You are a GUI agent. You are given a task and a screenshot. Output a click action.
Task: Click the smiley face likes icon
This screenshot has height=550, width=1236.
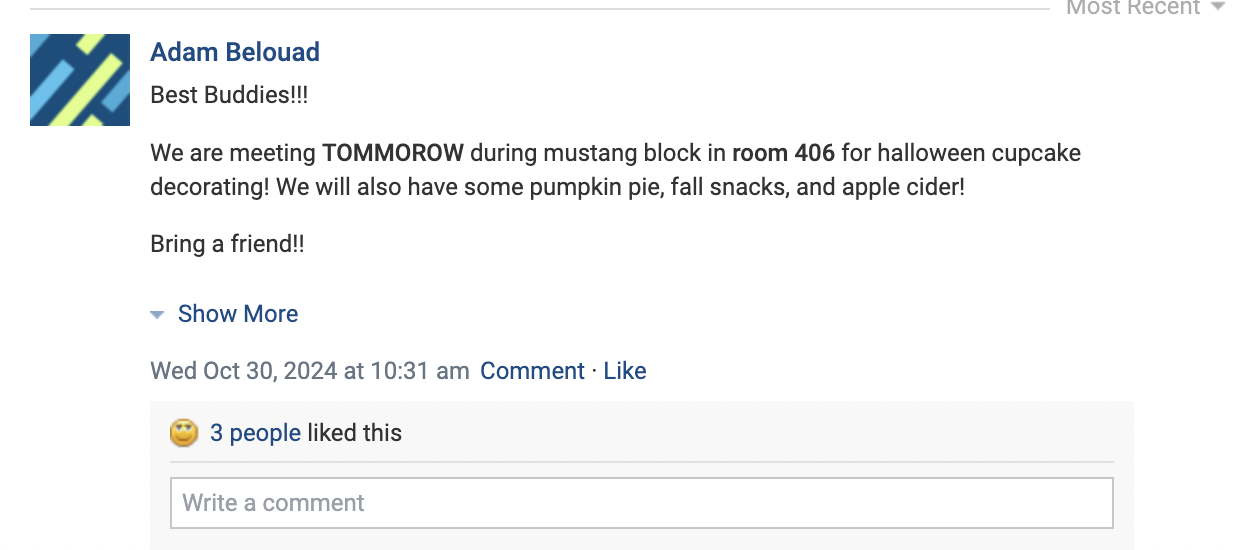pyautogui.click(x=184, y=433)
